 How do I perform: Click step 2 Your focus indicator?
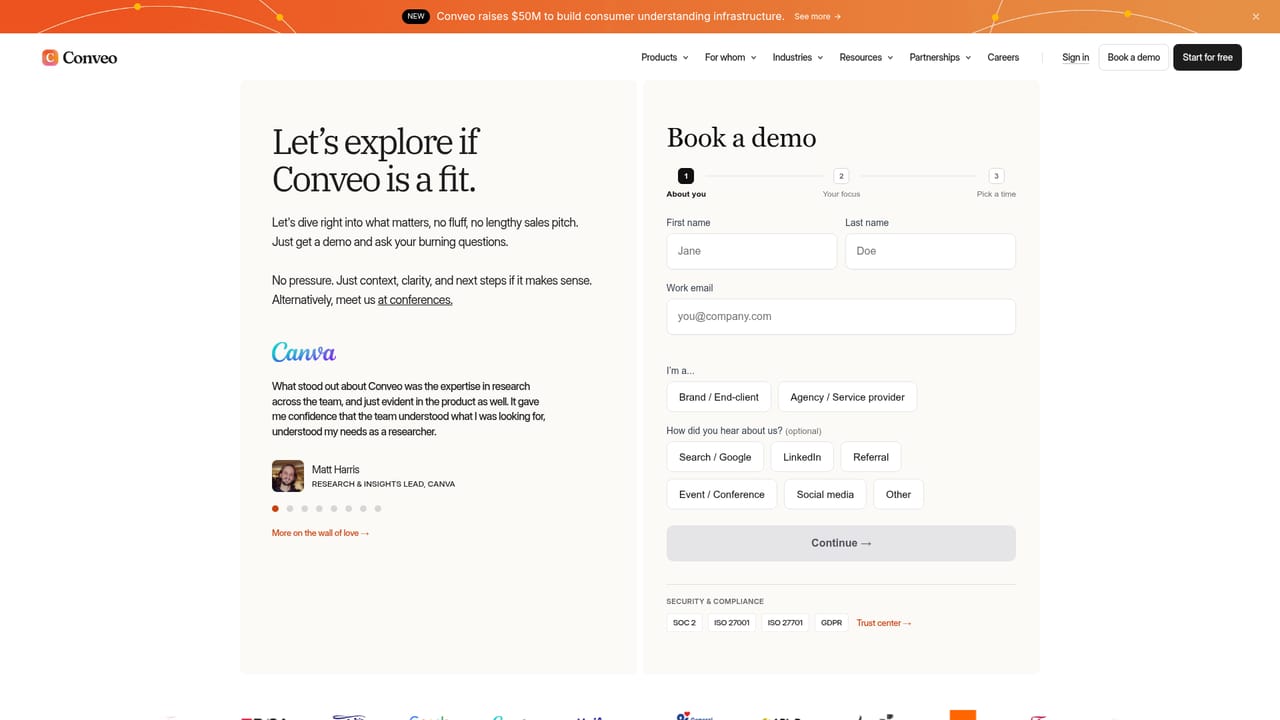click(x=841, y=183)
